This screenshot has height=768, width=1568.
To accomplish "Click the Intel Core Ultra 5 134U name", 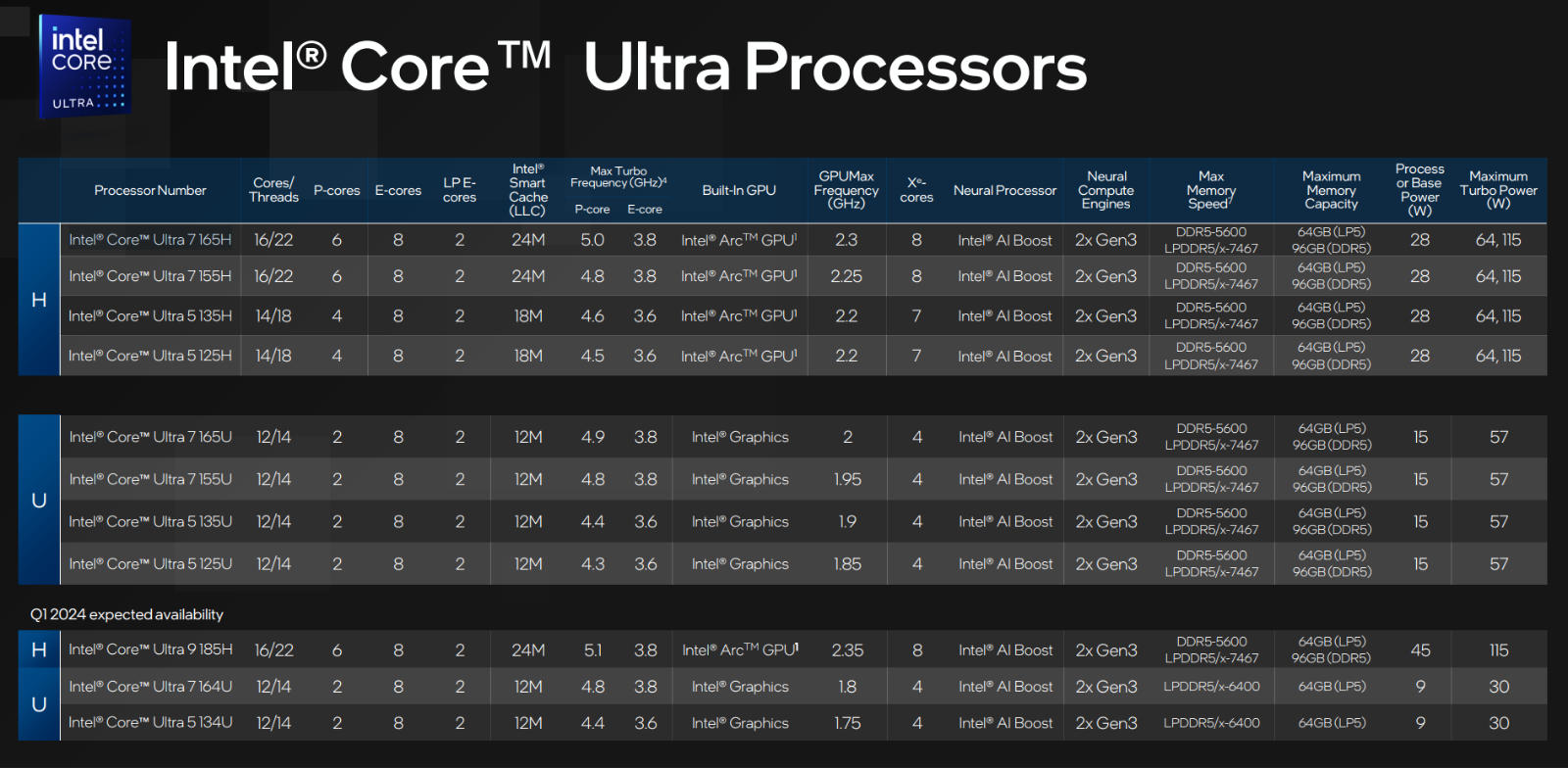I will (x=150, y=723).
